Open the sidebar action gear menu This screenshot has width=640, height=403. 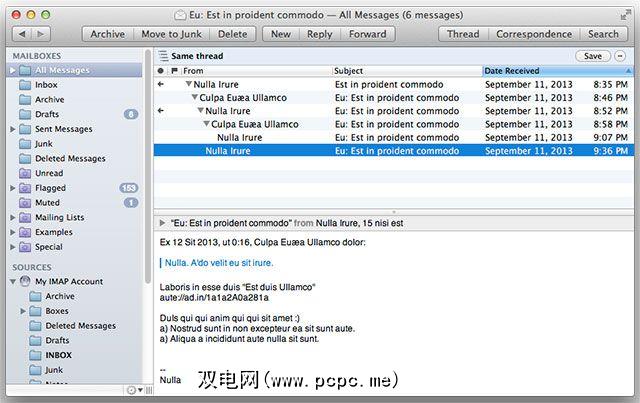pyautogui.click(x=134, y=390)
